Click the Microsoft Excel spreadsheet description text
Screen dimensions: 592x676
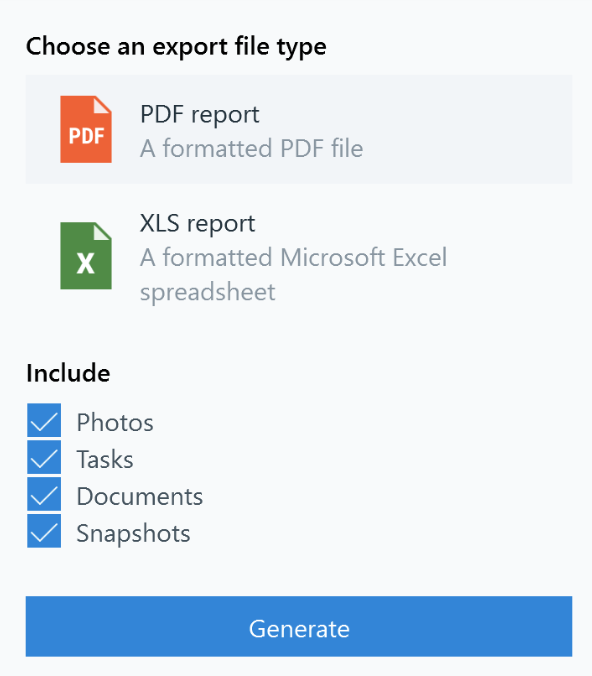click(x=293, y=275)
